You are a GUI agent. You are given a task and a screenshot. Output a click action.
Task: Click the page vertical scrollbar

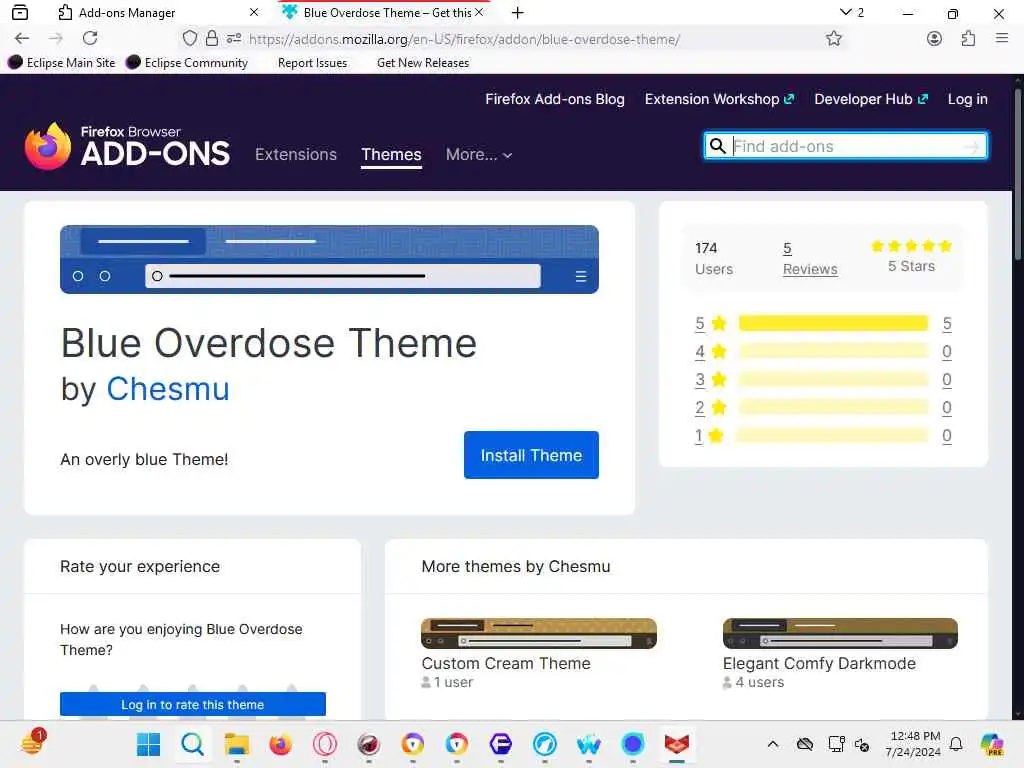coord(1017,176)
